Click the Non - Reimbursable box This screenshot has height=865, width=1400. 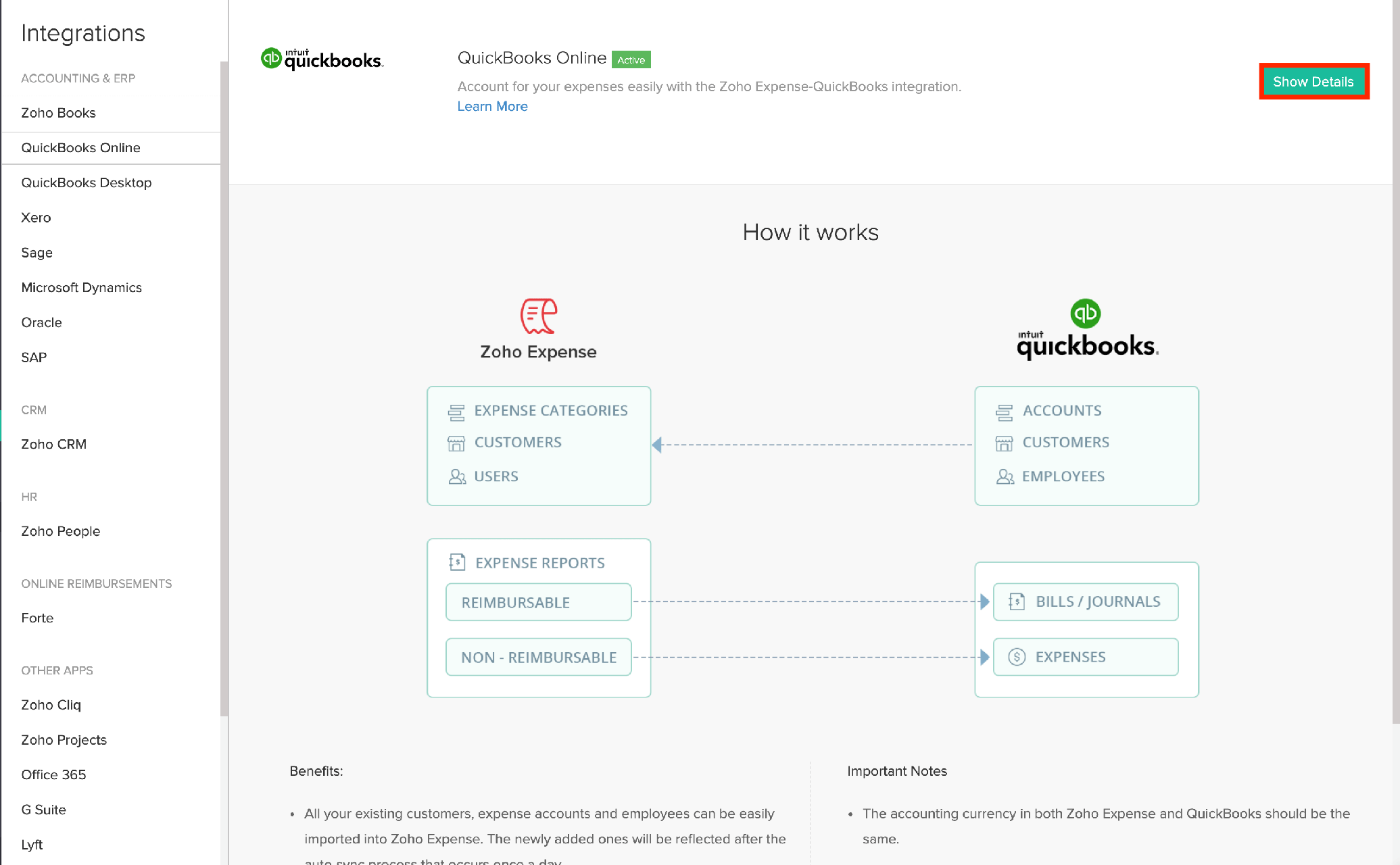538,658
